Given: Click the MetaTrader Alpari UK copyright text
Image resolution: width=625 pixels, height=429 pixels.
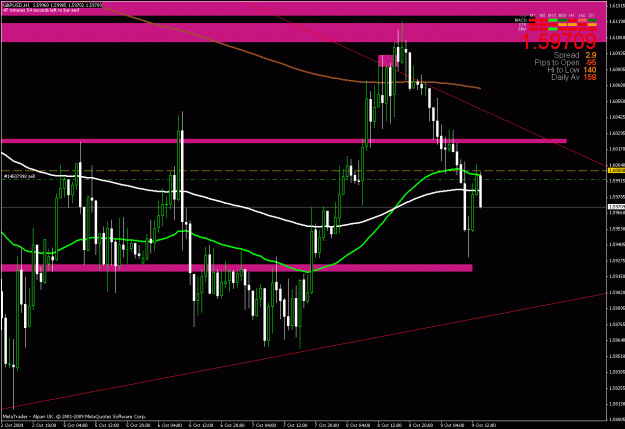Looking at the screenshot, I should (x=75, y=416).
